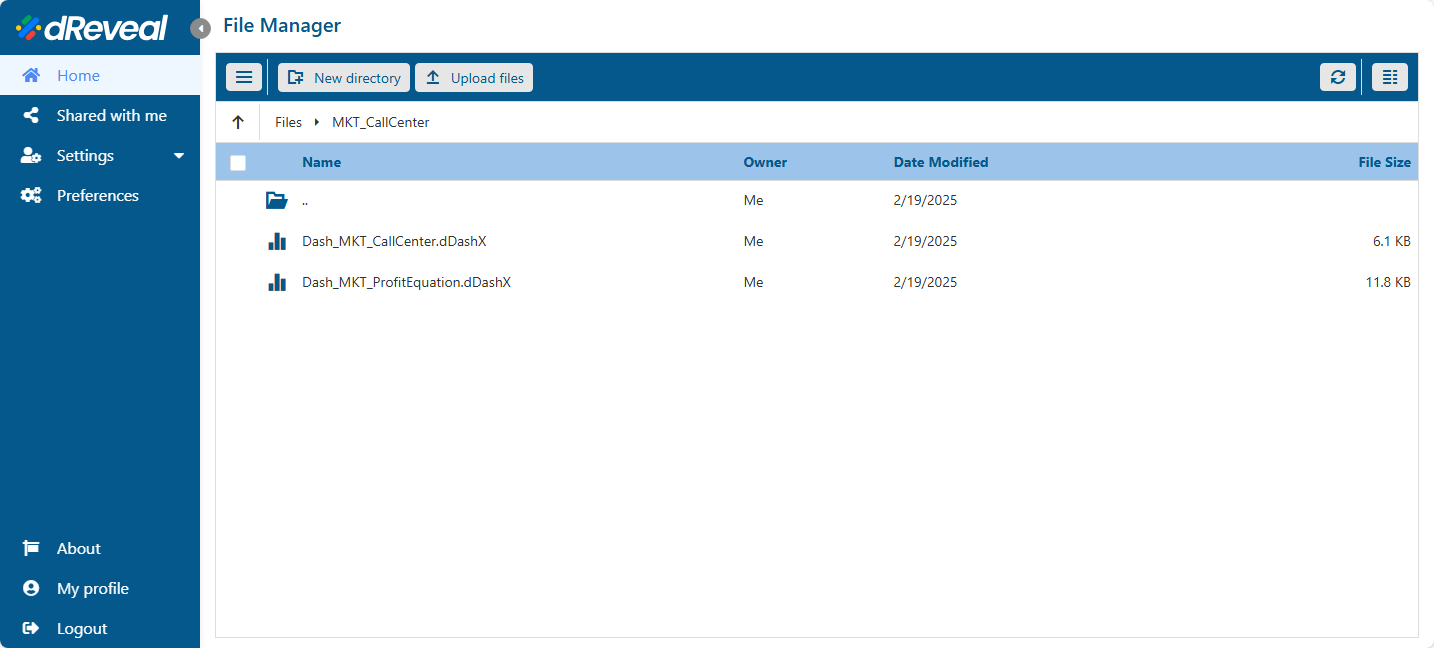Screen dimensions: 1434x648
Task: Click the Dash_MKT_ProfitEquation dashboard chart icon
Action: coord(277,282)
